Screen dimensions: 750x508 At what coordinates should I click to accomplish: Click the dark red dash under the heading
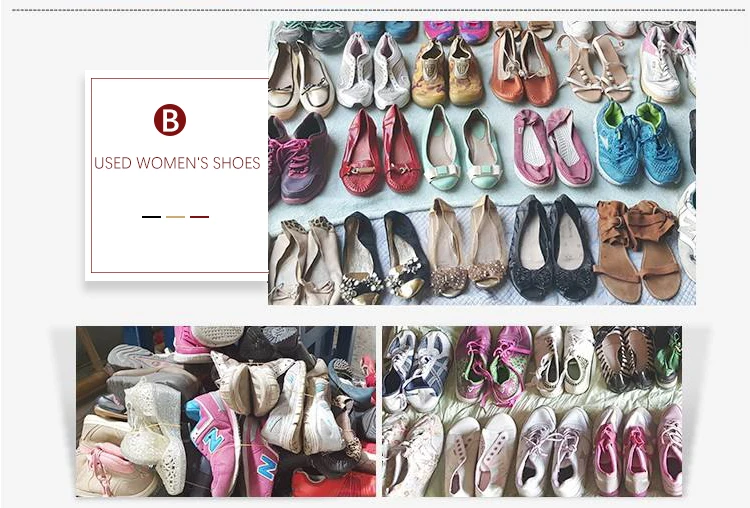pos(199,217)
